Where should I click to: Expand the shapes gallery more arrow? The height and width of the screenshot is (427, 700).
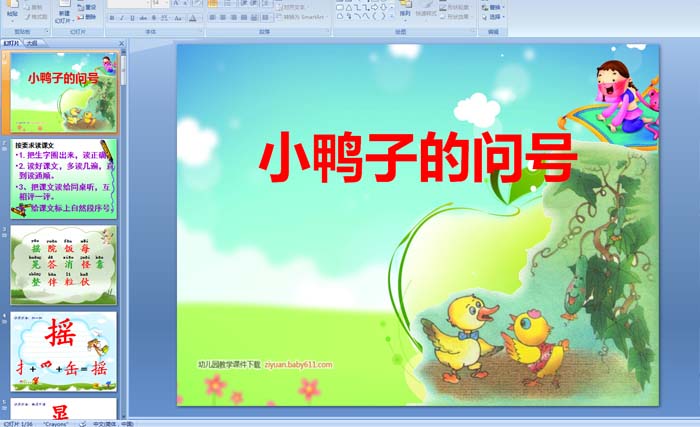coord(392,17)
